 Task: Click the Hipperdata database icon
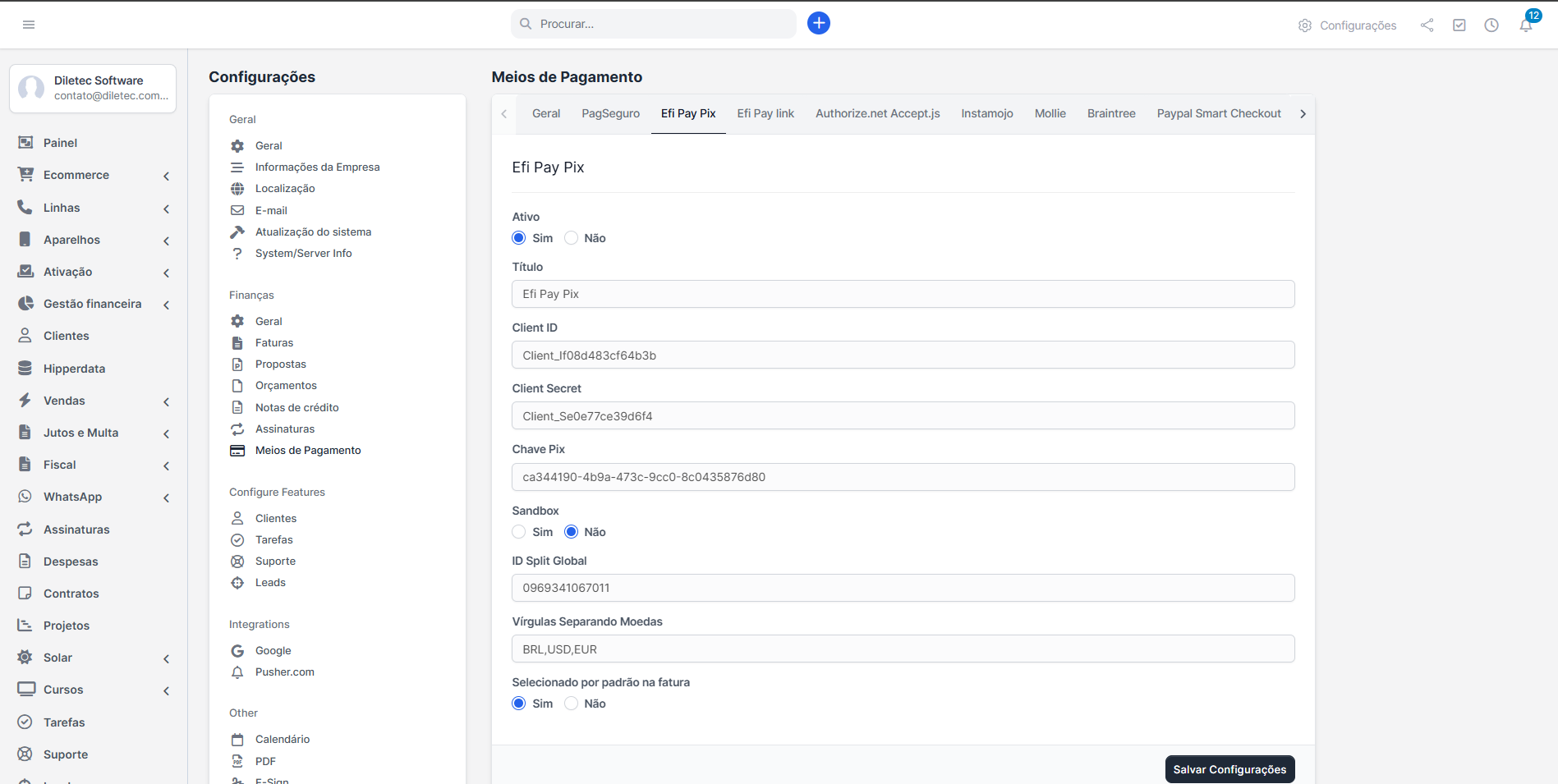pos(25,369)
